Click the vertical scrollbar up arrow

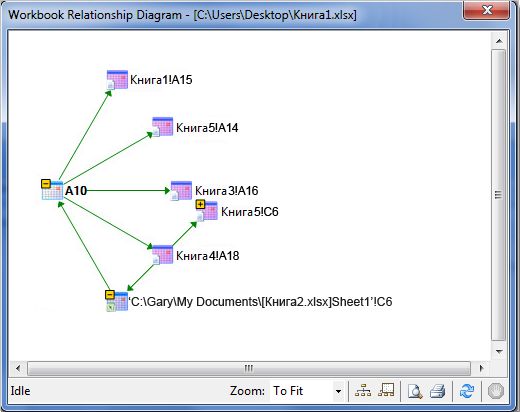tap(499, 41)
